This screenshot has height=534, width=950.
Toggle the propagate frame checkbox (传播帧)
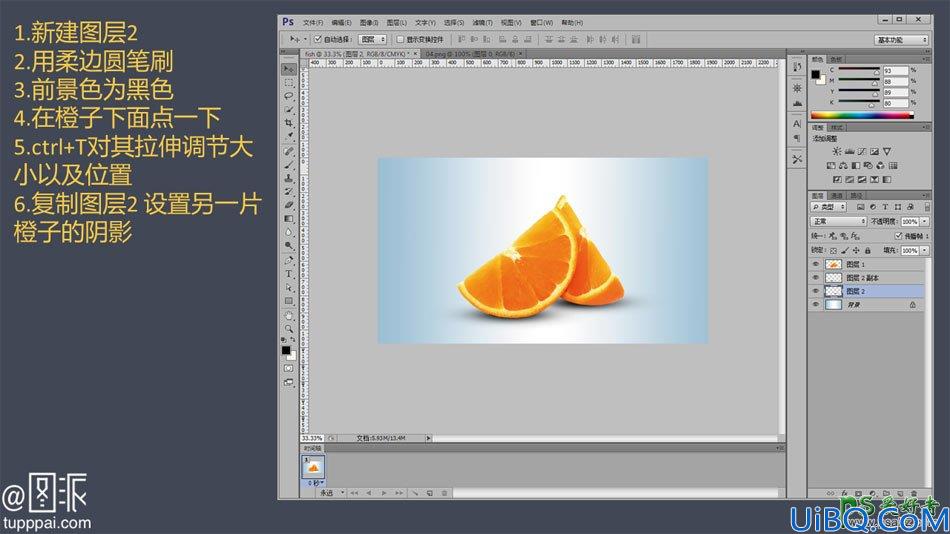point(899,236)
